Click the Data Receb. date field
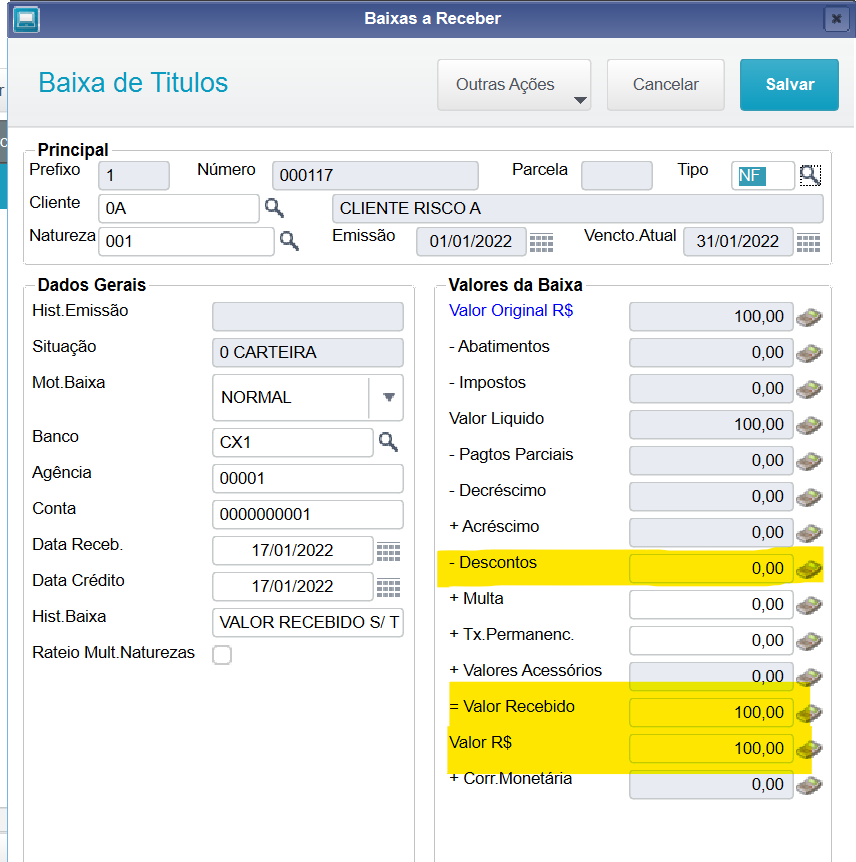 292,550
